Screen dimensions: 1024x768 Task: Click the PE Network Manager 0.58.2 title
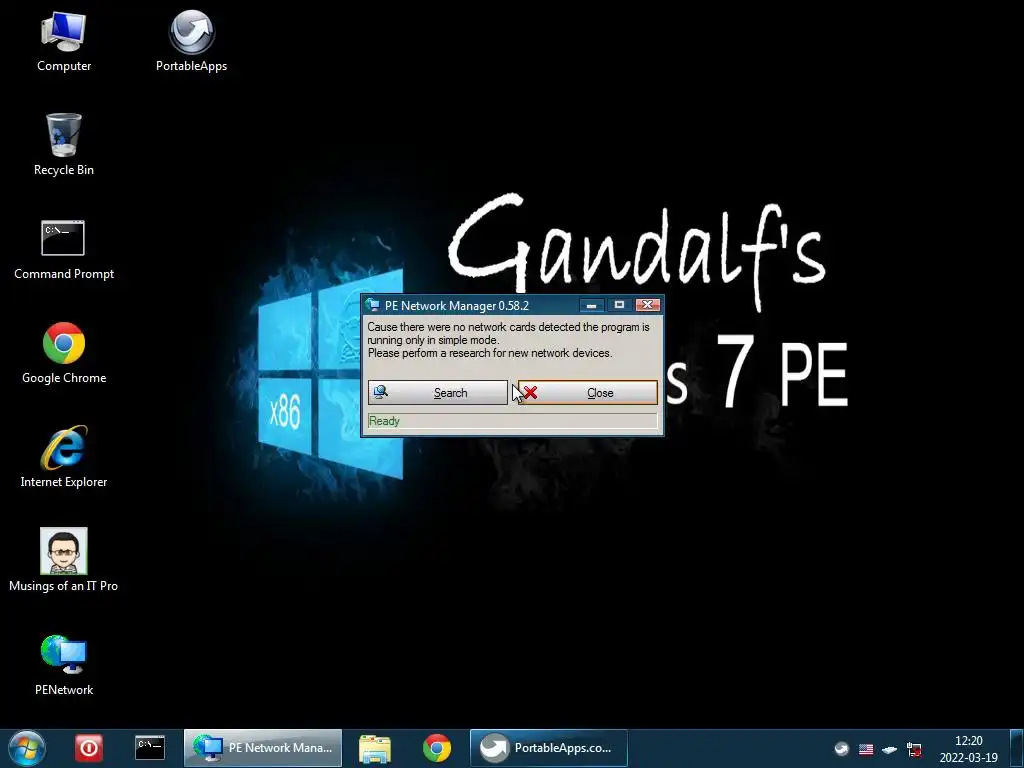456,306
